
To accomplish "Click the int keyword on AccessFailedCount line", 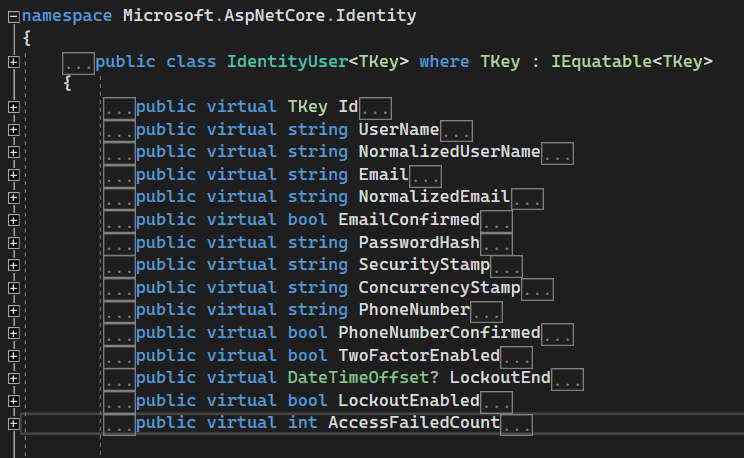I will pyautogui.click(x=303, y=422).
